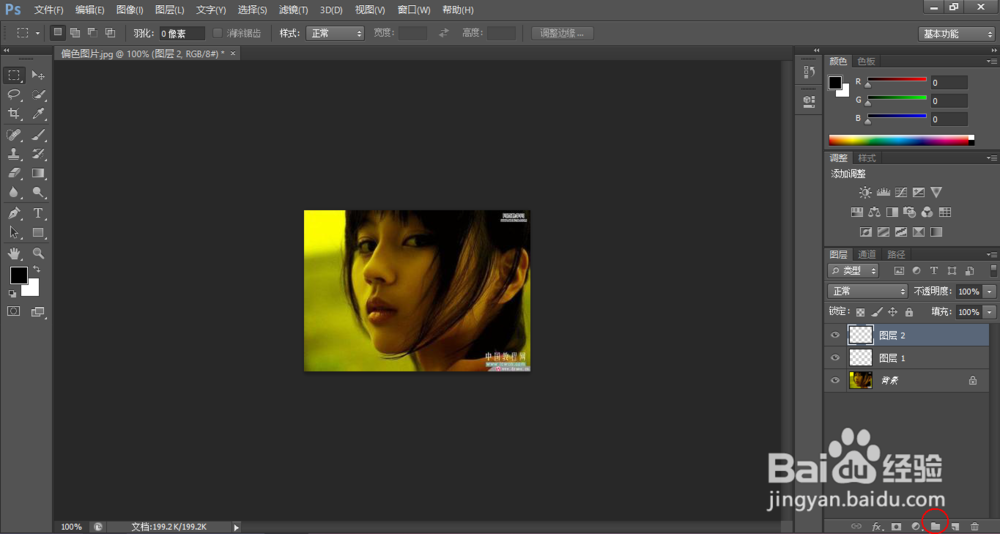Add a Curves adjustment

901,192
